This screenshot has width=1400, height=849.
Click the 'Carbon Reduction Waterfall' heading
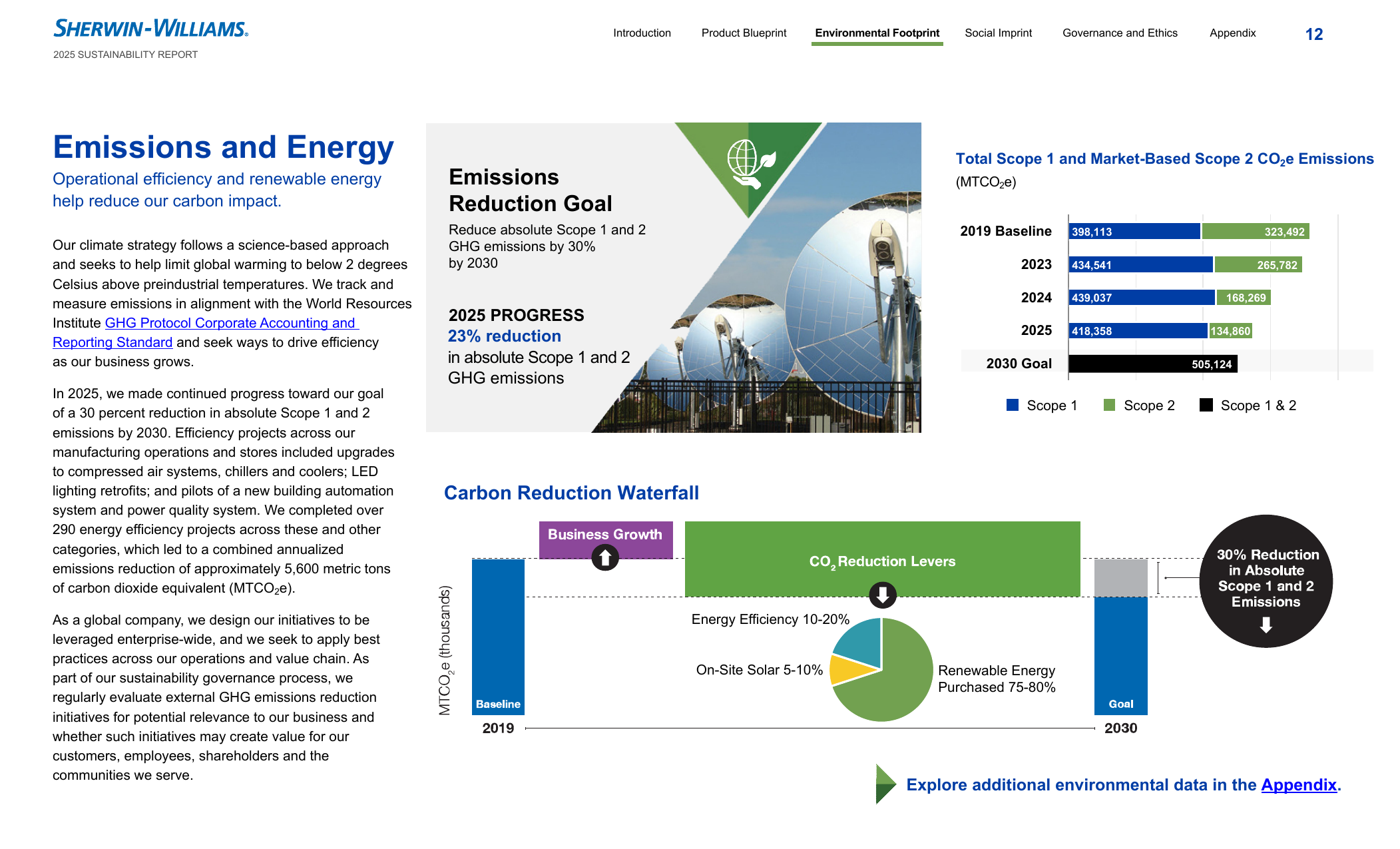571,493
